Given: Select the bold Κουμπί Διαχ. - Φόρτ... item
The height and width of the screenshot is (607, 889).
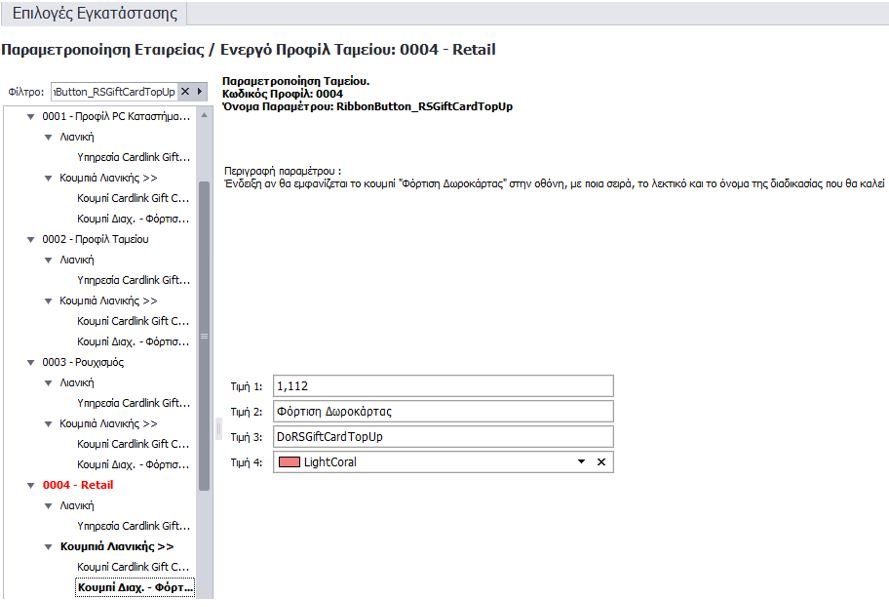Looking at the screenshot, I should pyautogui.click(x=133, y=587).
